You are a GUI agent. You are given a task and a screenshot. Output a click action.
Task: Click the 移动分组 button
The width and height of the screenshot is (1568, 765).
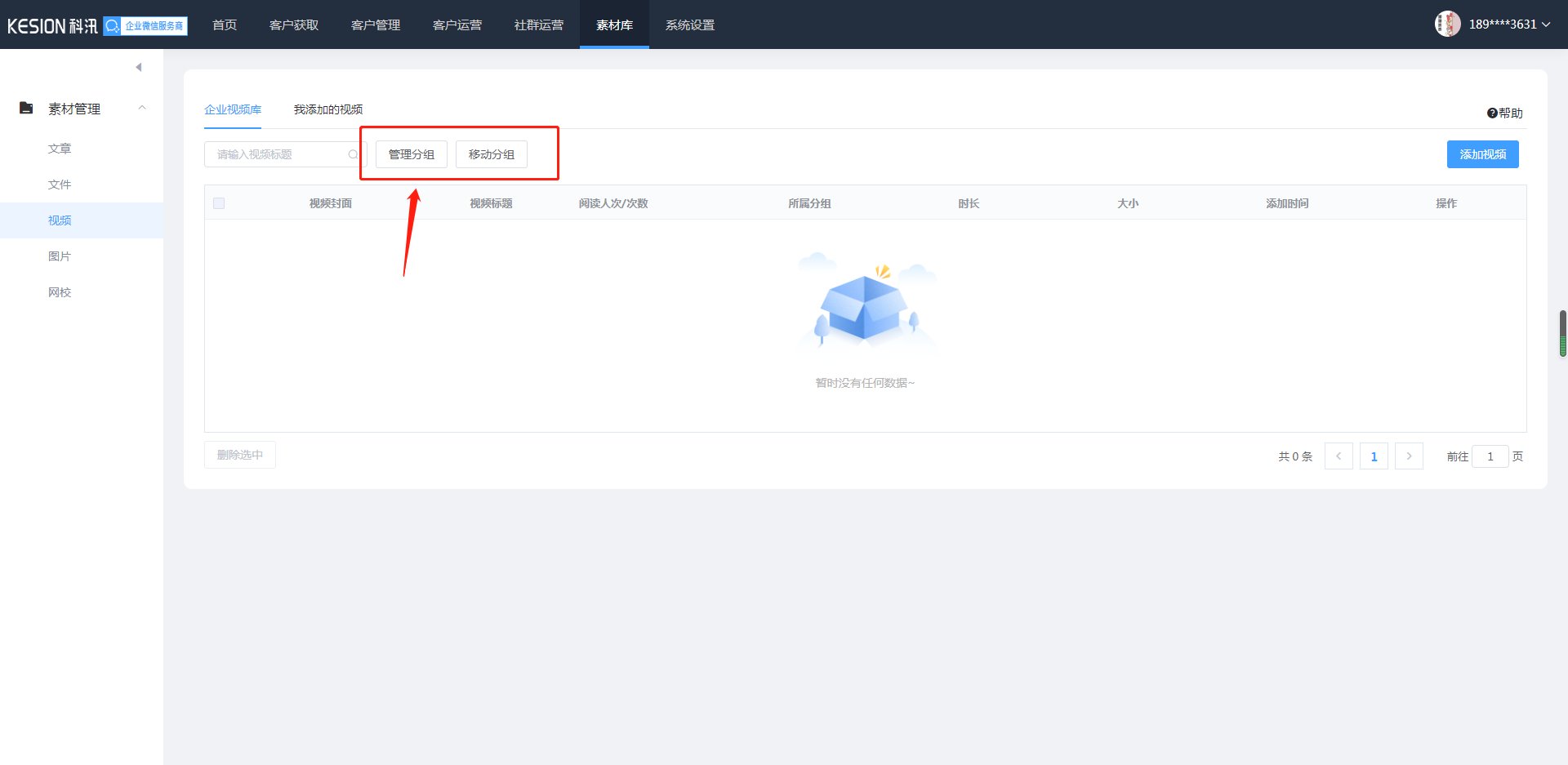492,154
